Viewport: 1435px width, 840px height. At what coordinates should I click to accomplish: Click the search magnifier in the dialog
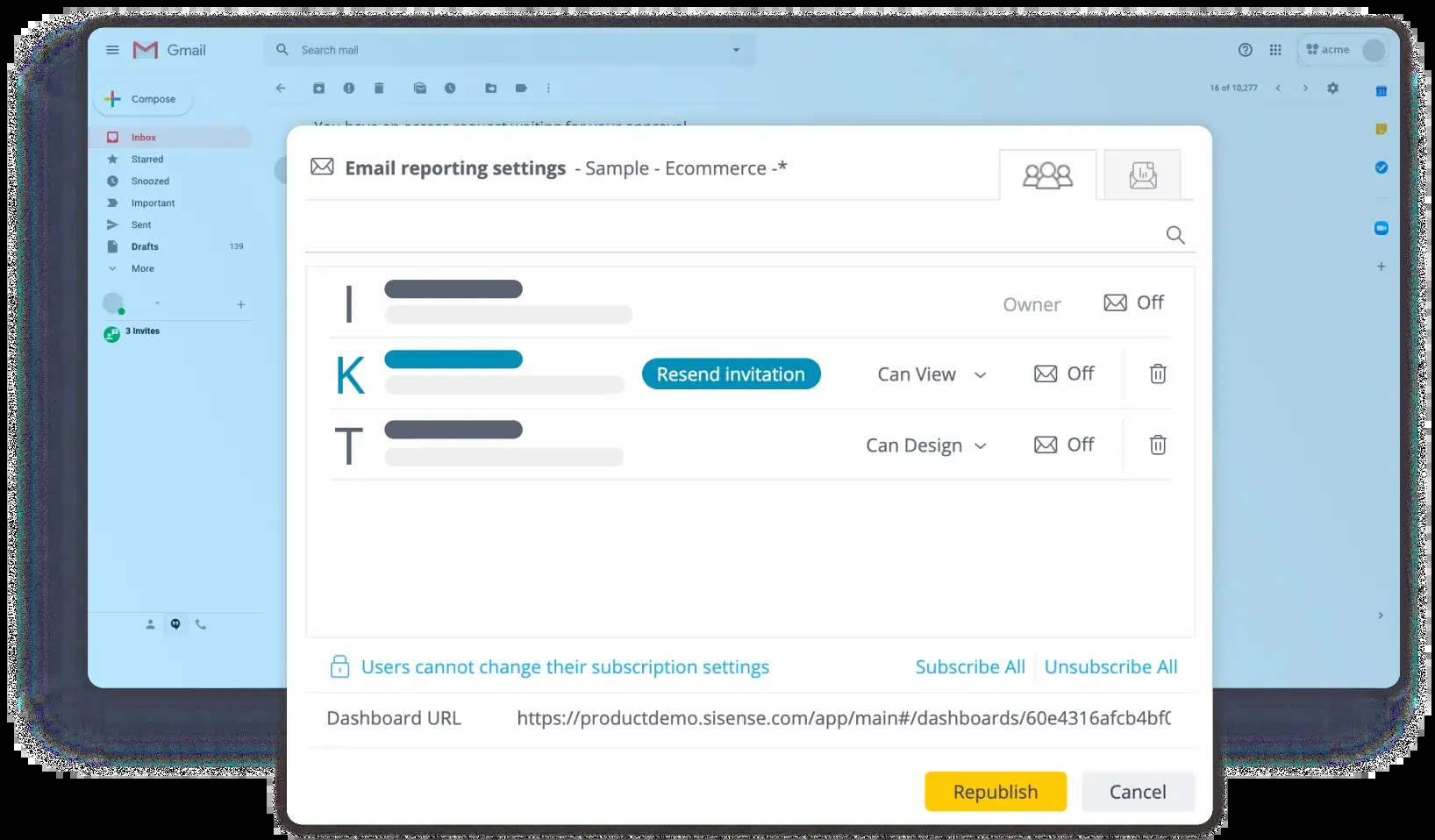tap(1175, 235)
